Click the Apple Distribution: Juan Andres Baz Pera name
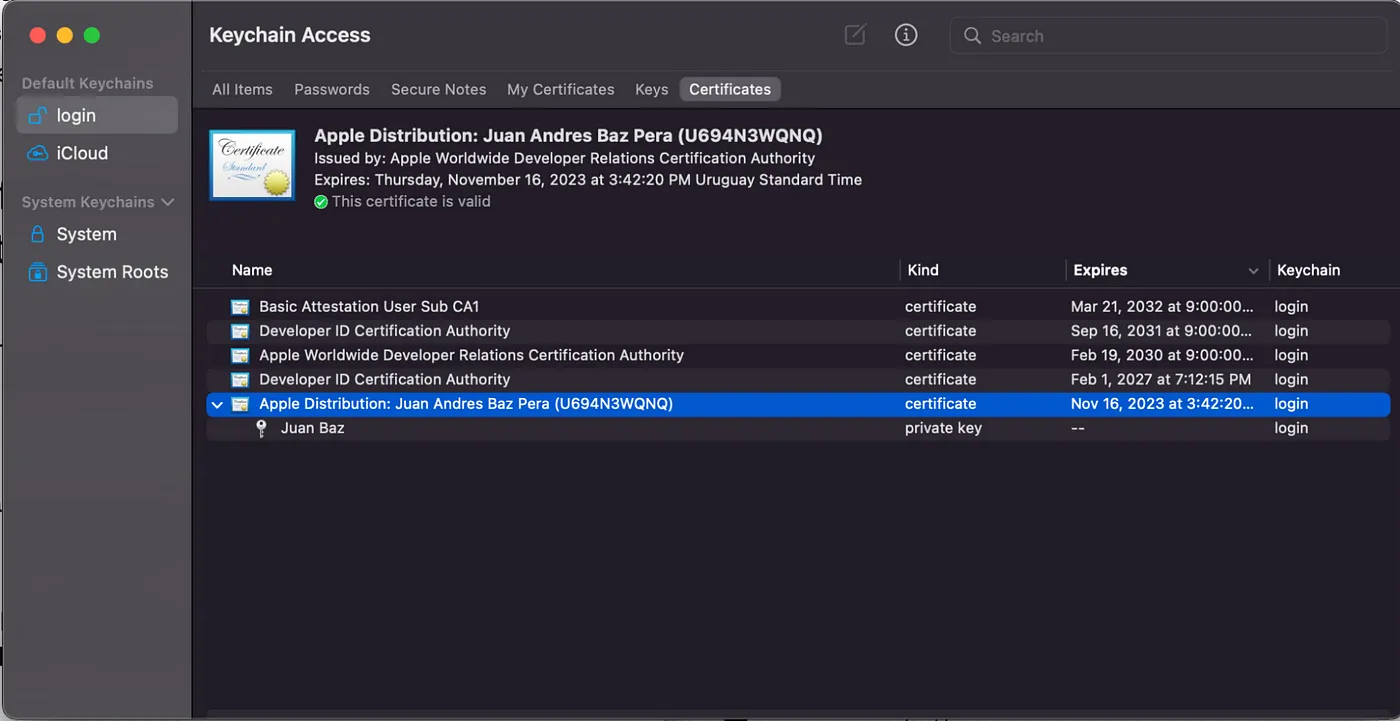 point(466,404)
